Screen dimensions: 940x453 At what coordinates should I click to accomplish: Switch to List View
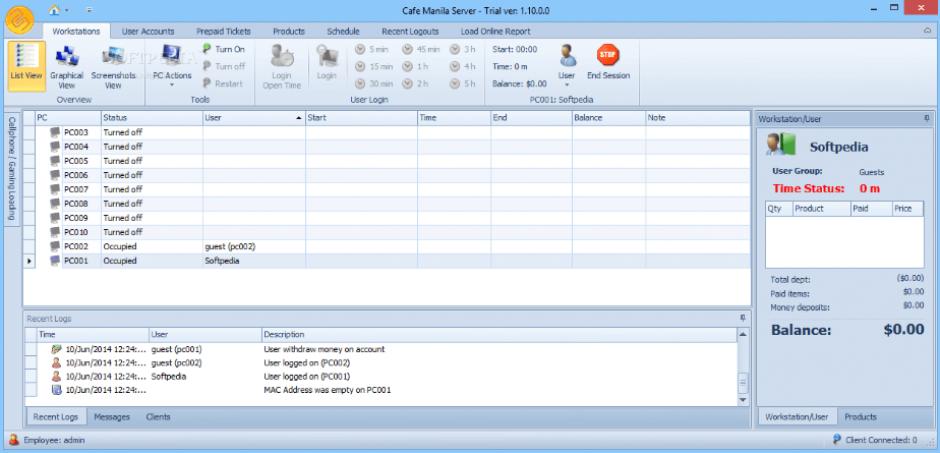[x=26, y=66]
